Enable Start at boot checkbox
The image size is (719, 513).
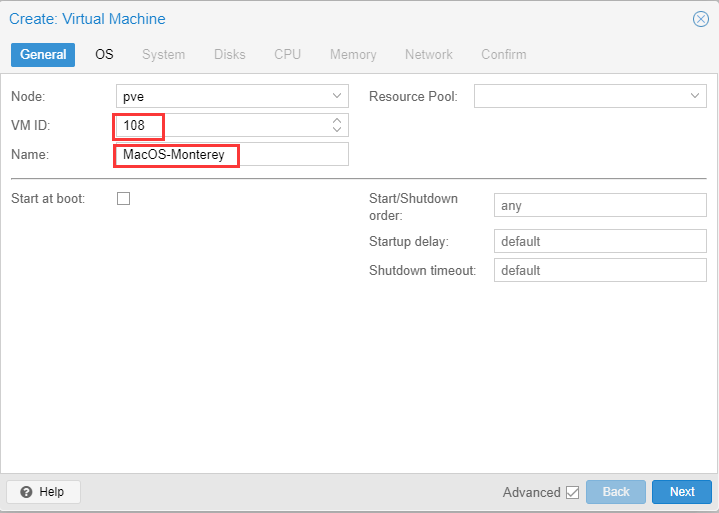(124, 198)
